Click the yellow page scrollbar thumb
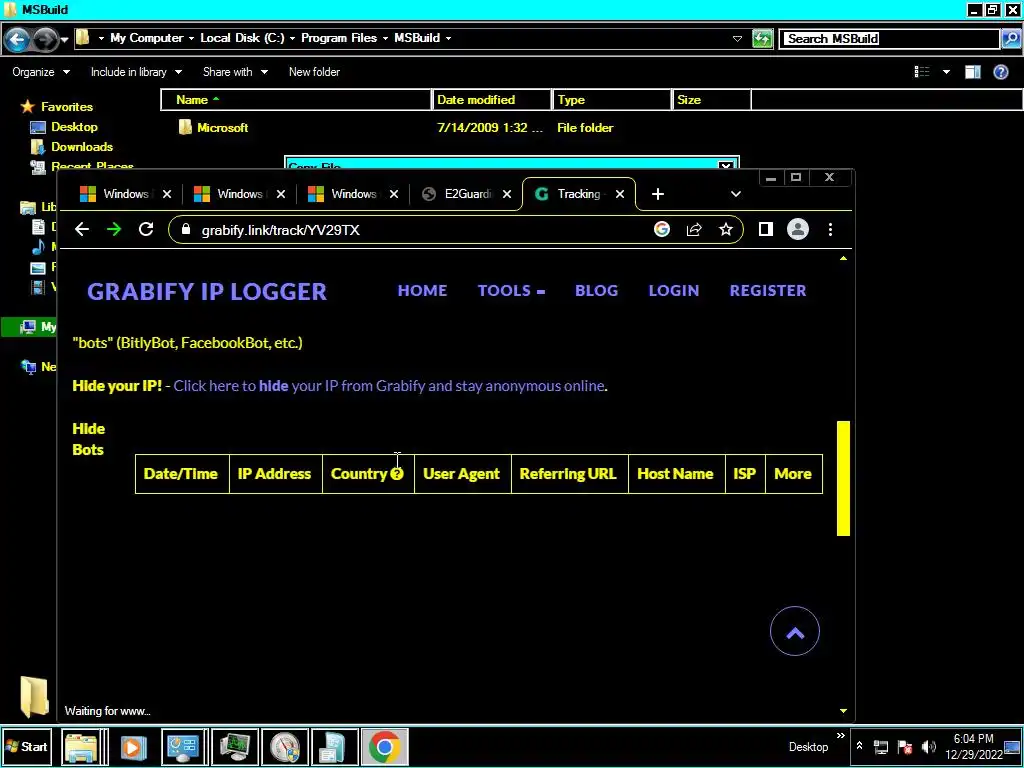Viewport: 1024px width, 768px height. click(x=843, y=478)
